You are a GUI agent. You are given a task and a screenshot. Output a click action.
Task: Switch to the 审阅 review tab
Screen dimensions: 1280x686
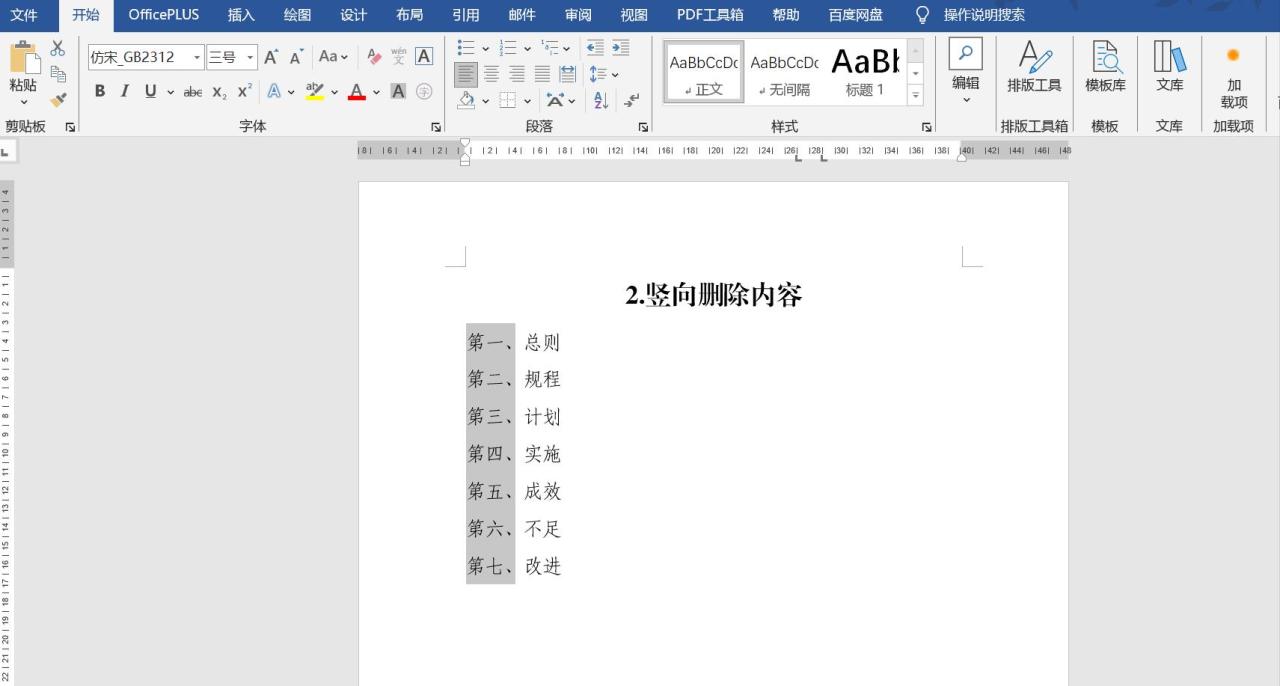tap(577, 15)
